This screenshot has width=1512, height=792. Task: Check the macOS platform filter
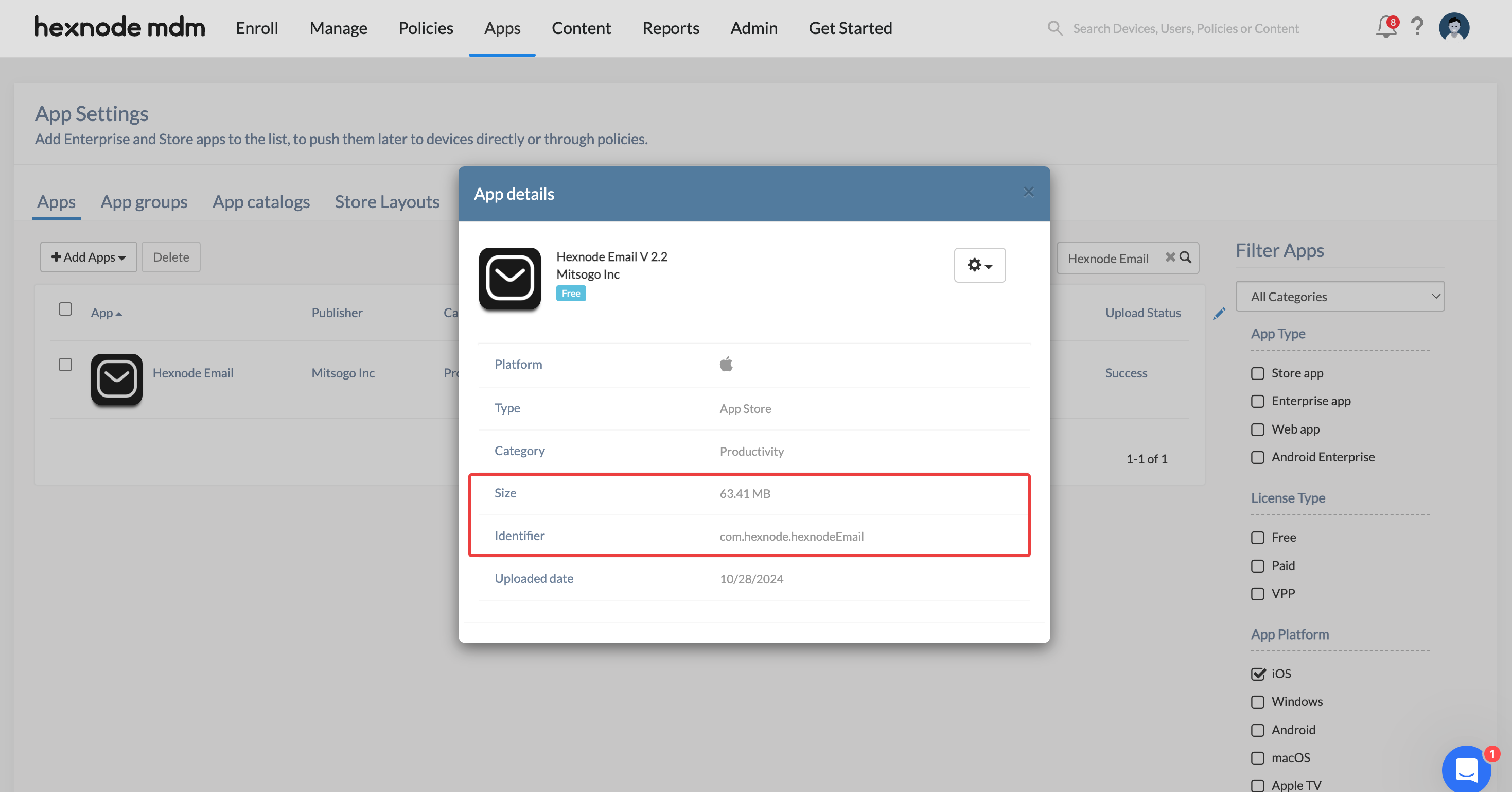pos(1257,758)
